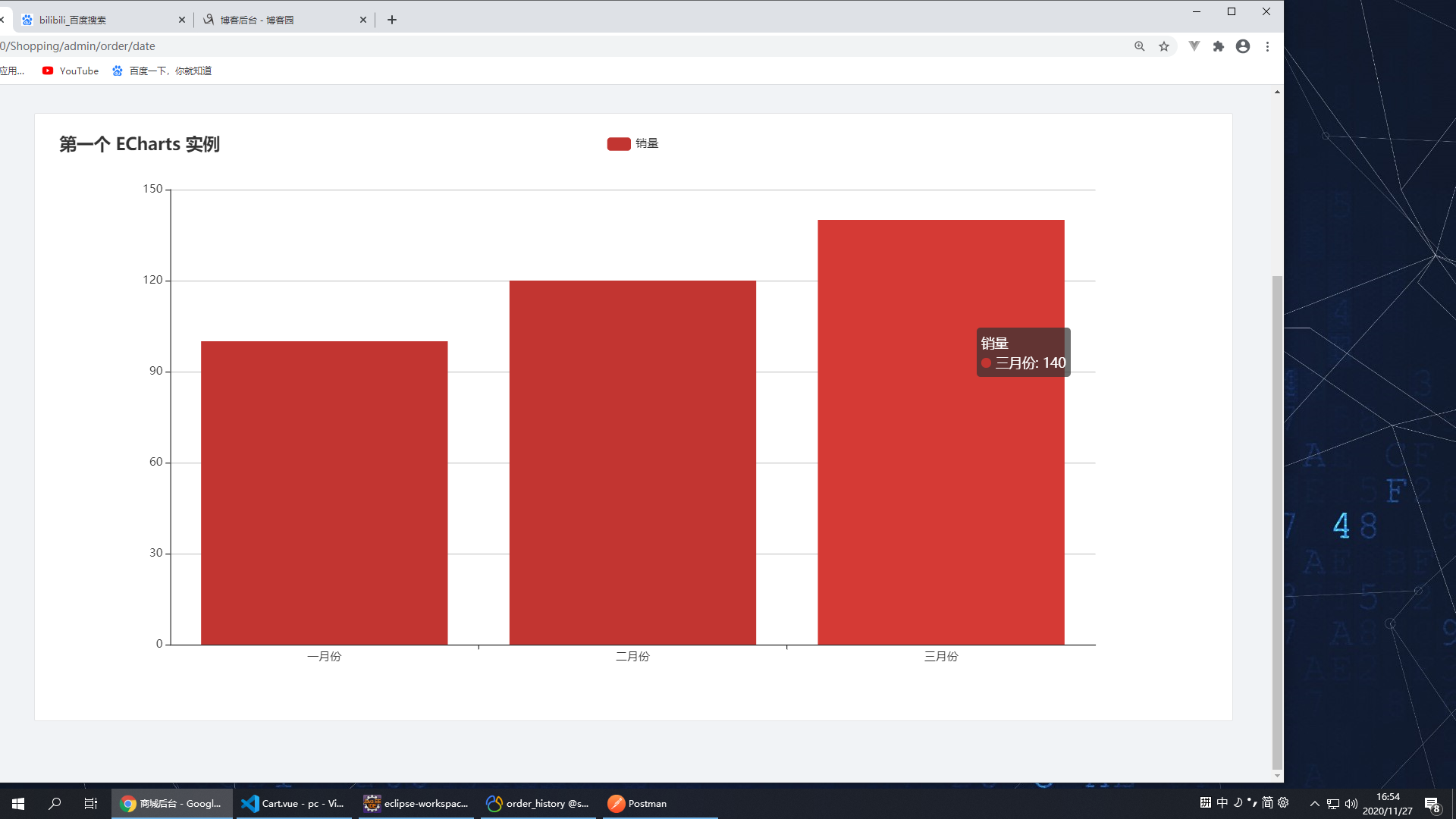Open the extensions puzzle icon
This screenshot has width=1456, height=819.
pos(1219,46)
